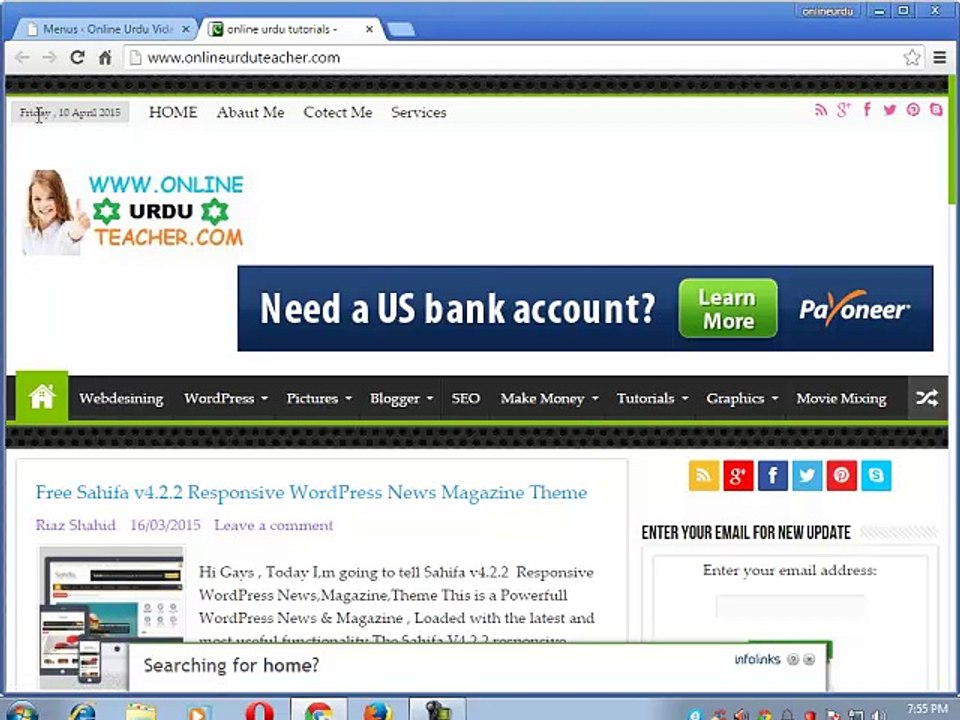960x720 pixels.
Task: Open the Twitter sidebar button
Action: click(807, 476)
